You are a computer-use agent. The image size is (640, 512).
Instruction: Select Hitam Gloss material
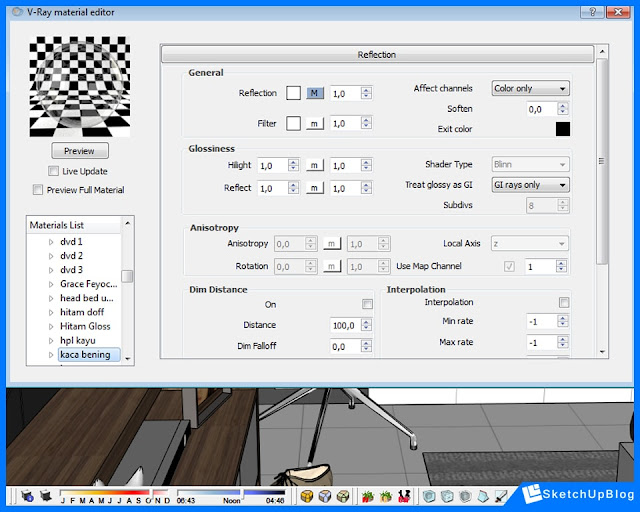[85, 326]
